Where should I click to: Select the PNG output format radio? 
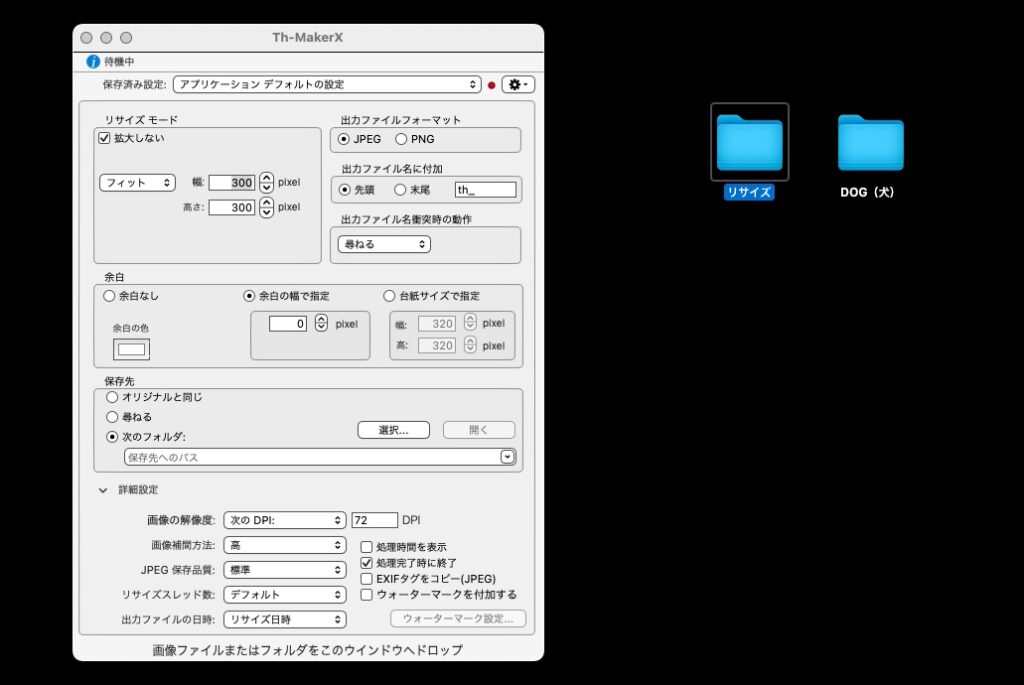[402, 139]
